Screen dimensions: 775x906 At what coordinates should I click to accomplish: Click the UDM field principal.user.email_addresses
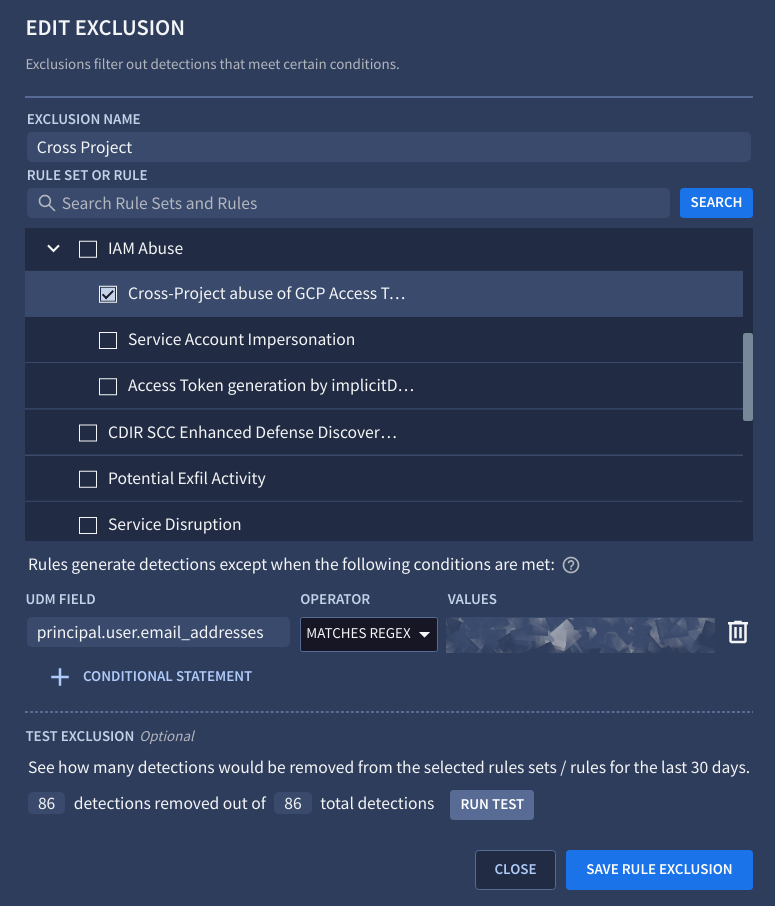pyautogui.click(x=157, y=632)
